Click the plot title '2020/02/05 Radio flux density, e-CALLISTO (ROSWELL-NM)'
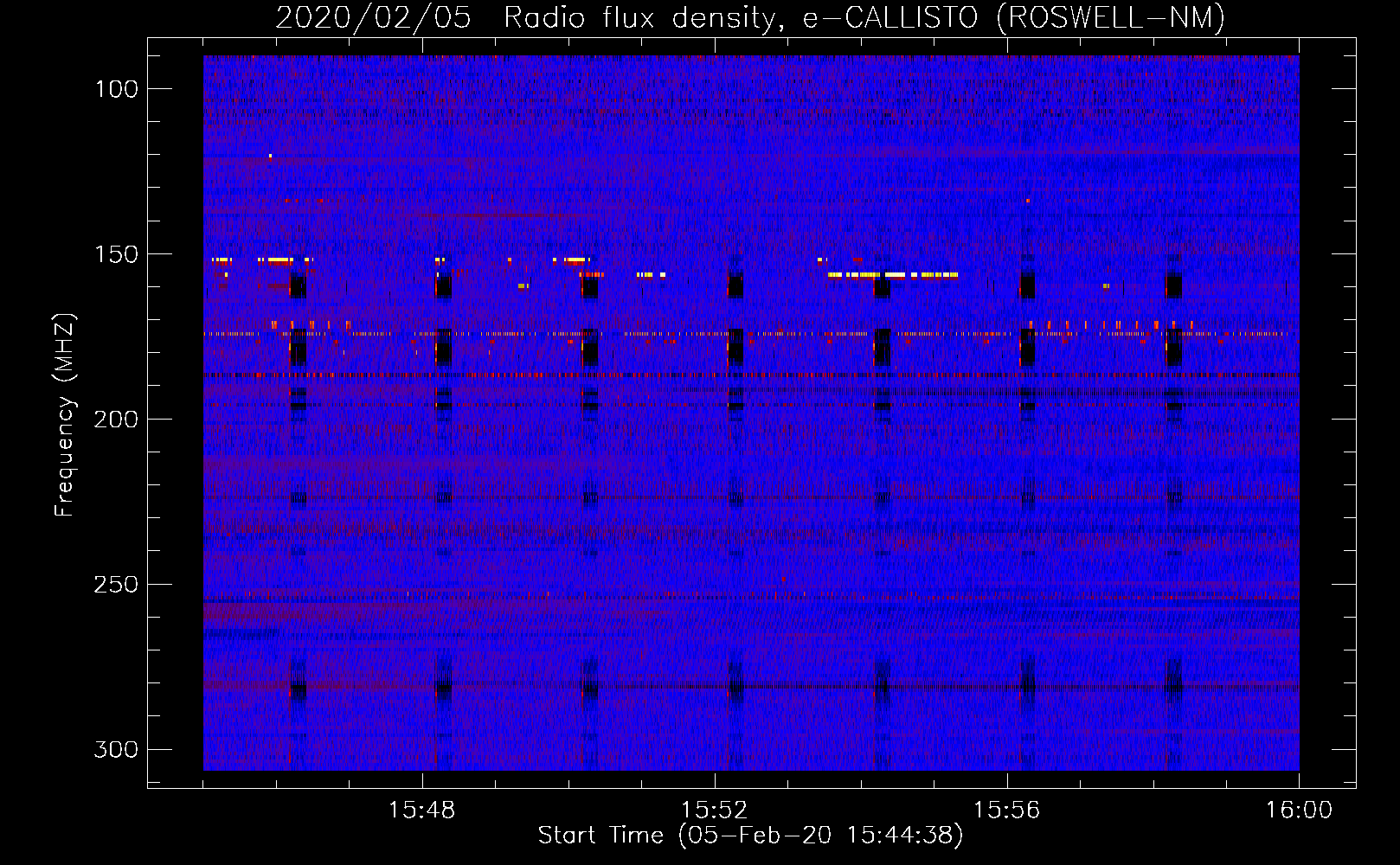 coord(750,17)
